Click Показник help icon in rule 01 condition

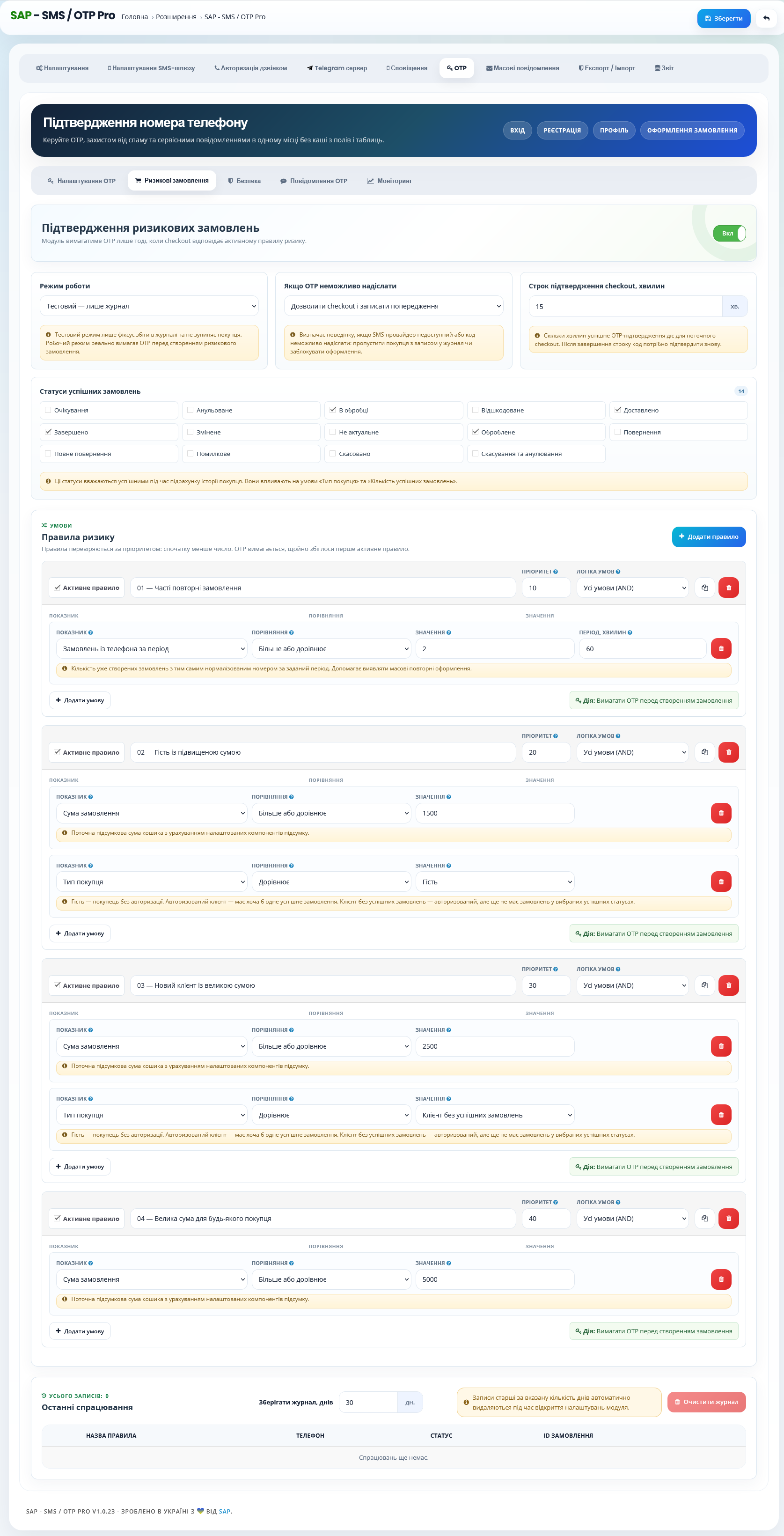tap(91, 632)
